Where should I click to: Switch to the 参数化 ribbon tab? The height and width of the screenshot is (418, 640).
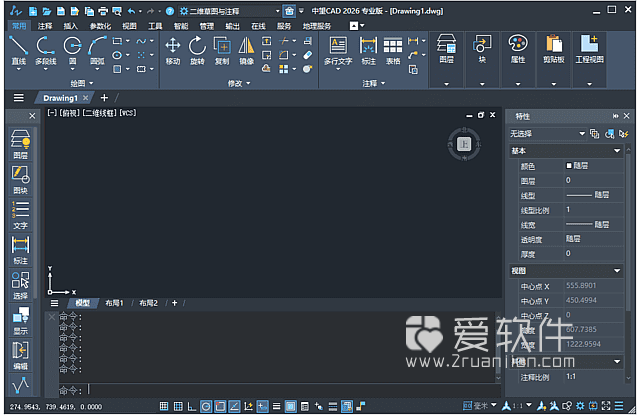coord(100,26)
